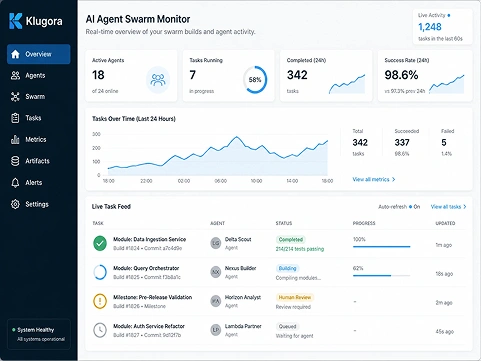Image resolution: width=481 pixels, height=361 pixels.
Task: Click the 100% progress bar
Action: [x=381, y=247]
